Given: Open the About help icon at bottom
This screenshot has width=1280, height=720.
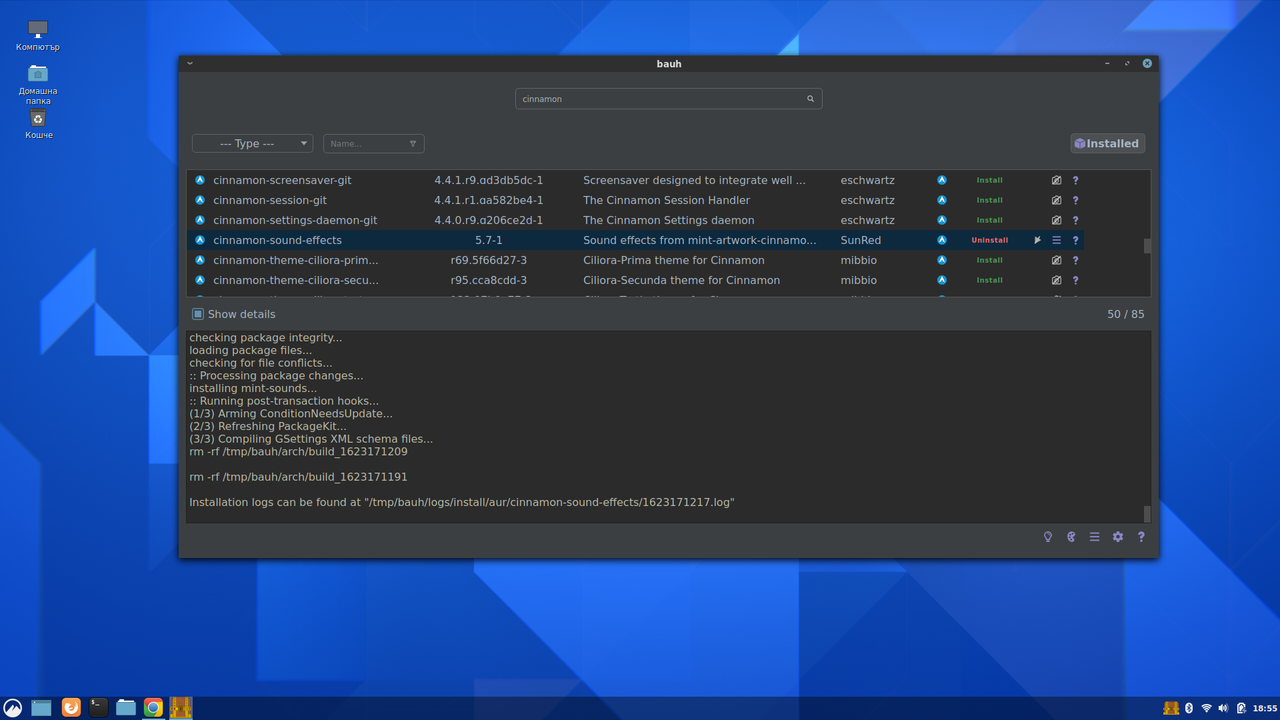Looking at the screenshot, I should pos(1141,537).
